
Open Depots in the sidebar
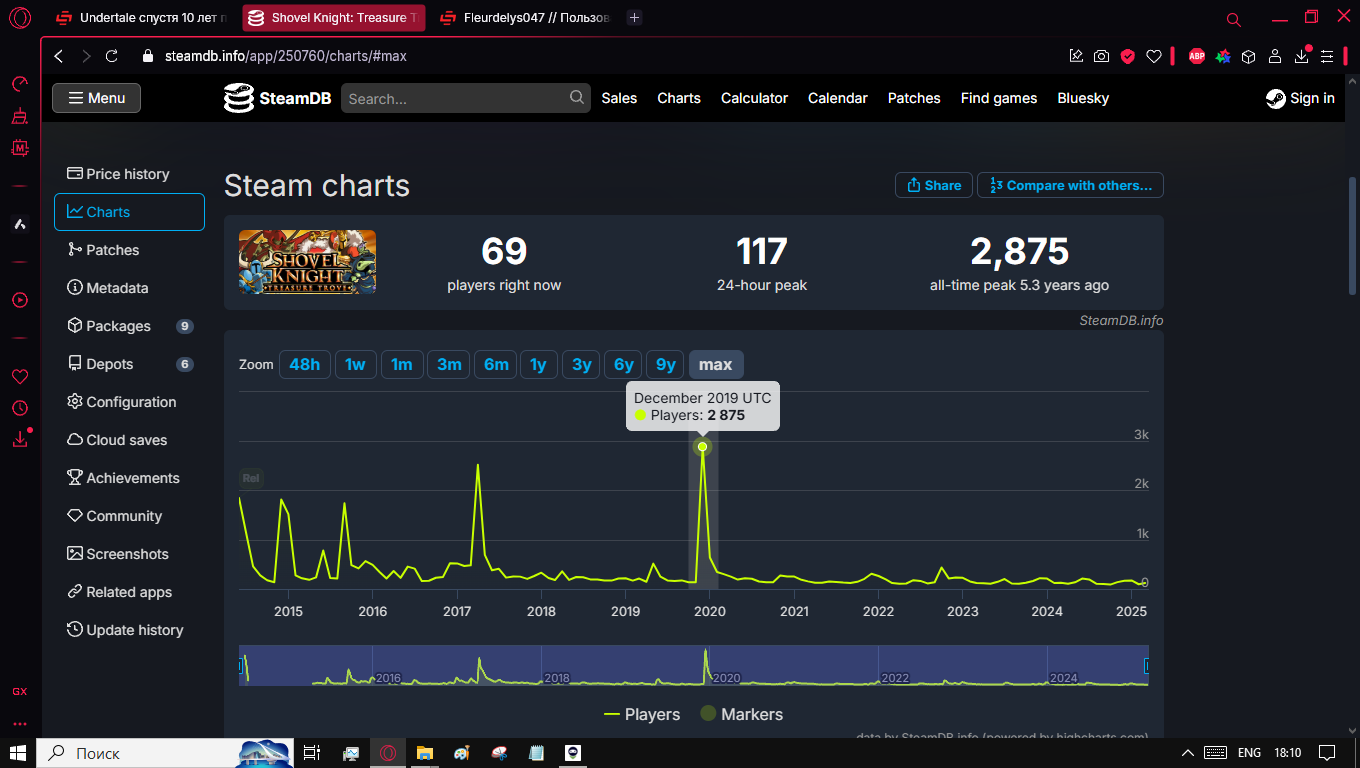click(129, 364)
